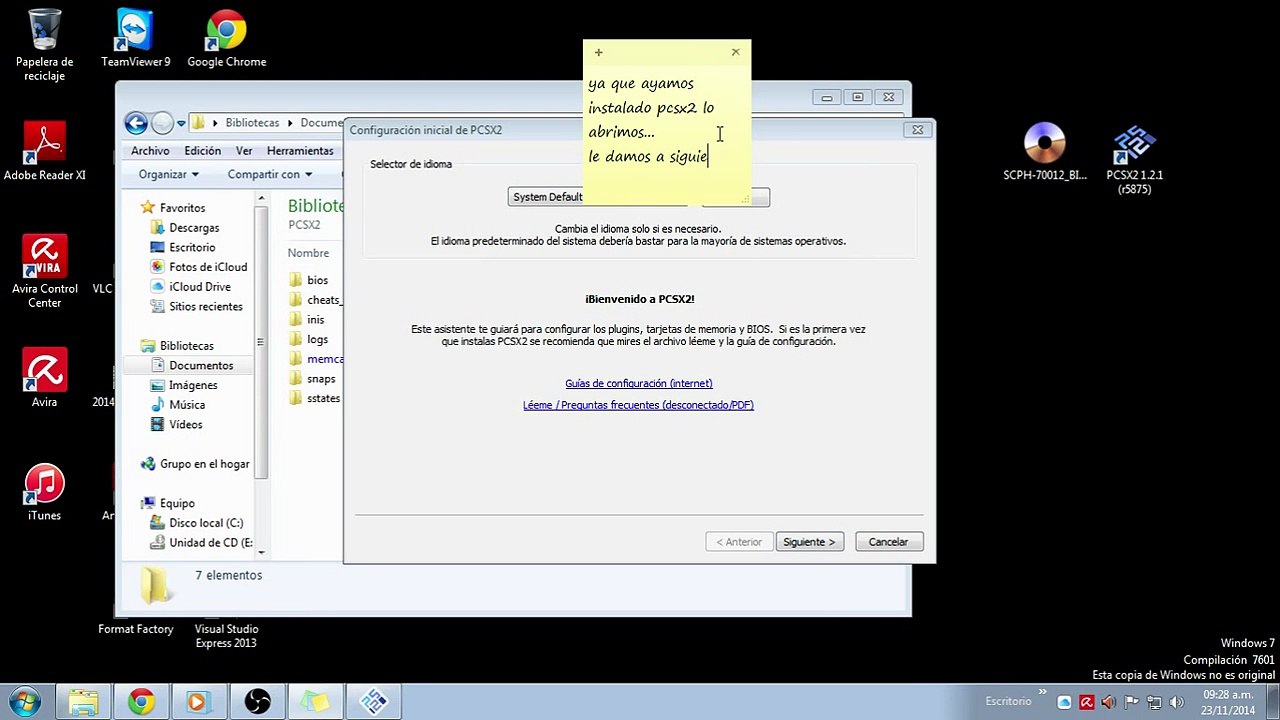Click Siguiente to continue the wizard

[809, 542]
